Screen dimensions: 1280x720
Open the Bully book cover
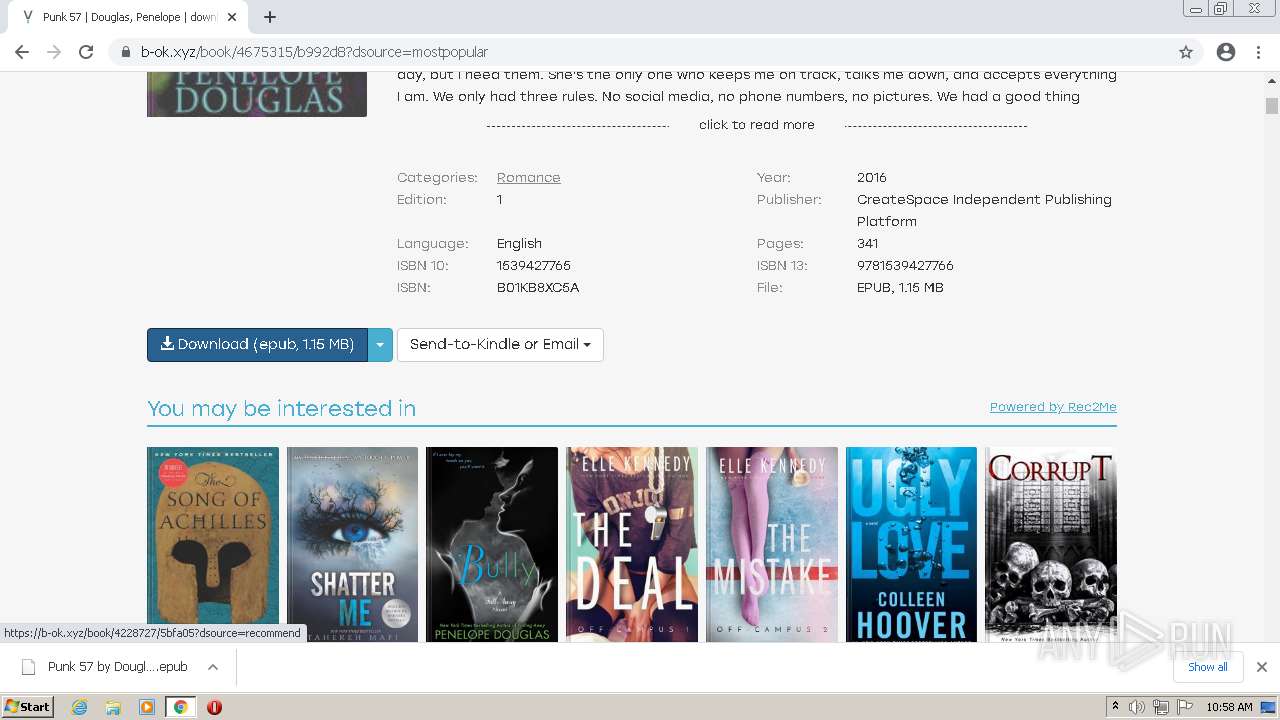pyautogui.click(x=492, y=544)
